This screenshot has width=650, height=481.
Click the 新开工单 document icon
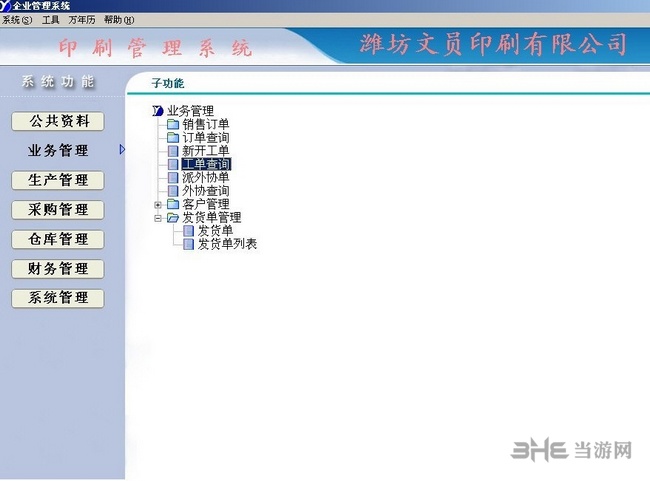pyautogui.click(x=173, y=151)
